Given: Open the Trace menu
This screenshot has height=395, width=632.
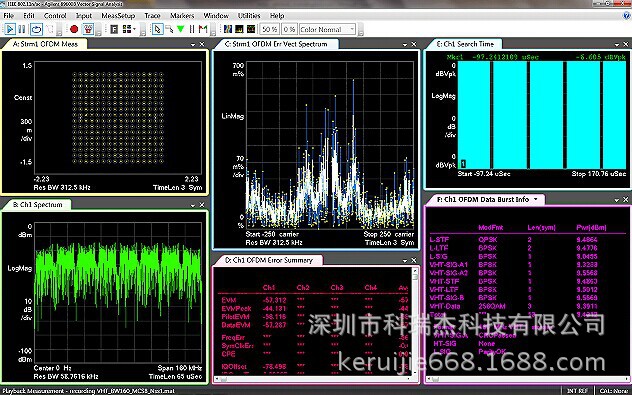Looking at the screenshot, I should tap(152, 15).
